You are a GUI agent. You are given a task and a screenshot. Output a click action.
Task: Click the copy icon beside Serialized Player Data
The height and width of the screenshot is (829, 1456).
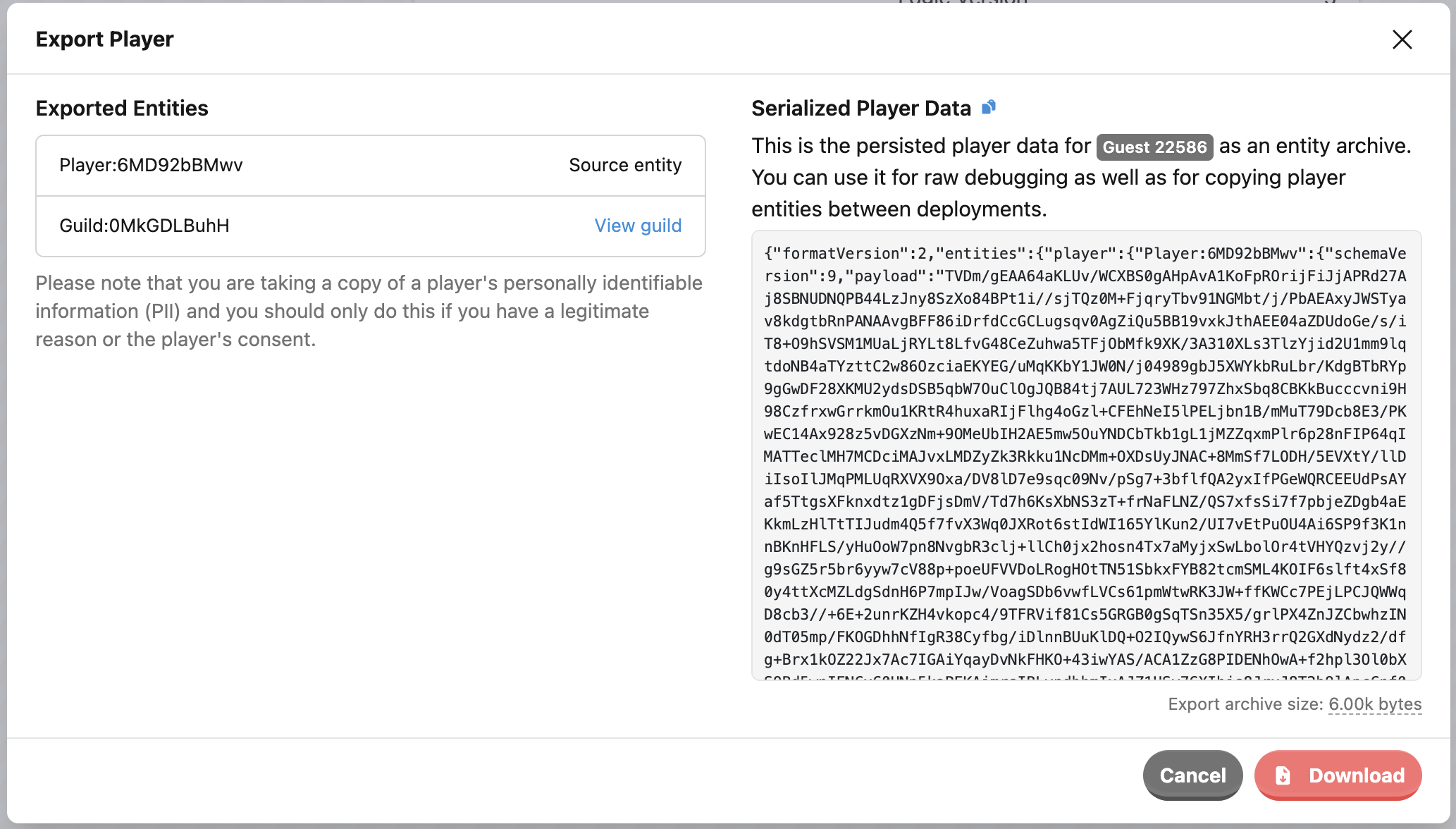pyautogui.click(x=989, y=107)
